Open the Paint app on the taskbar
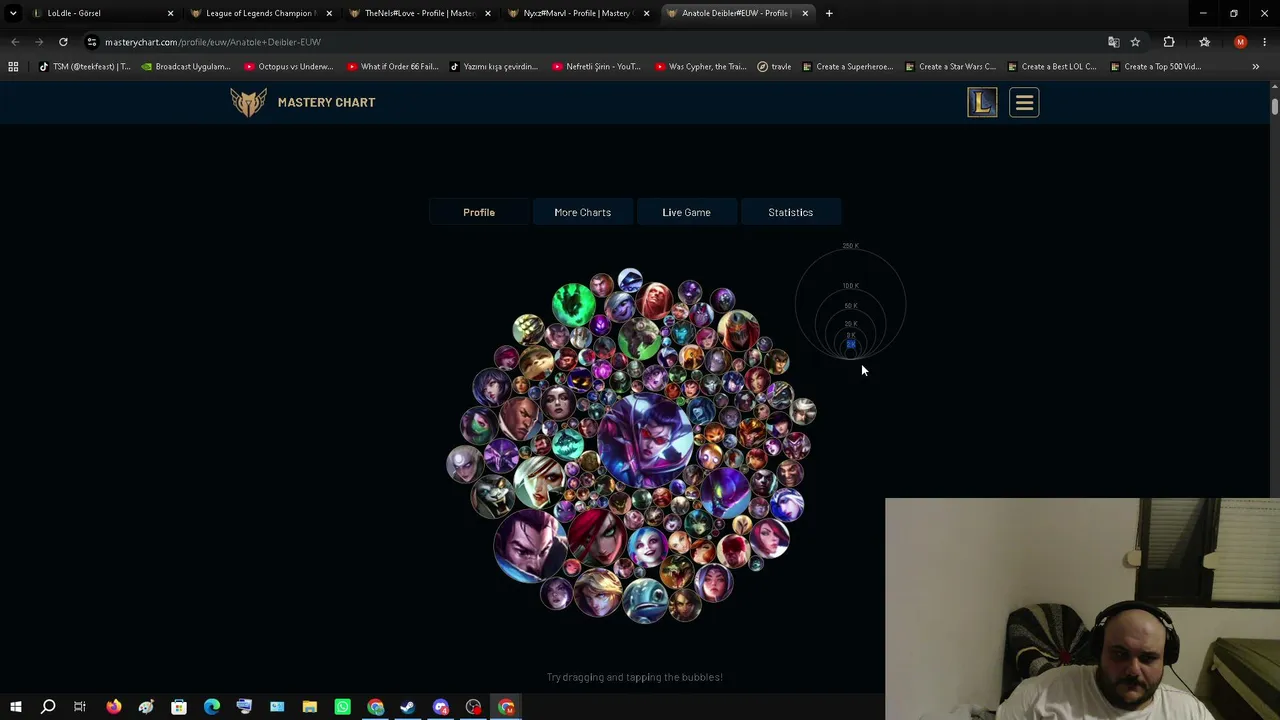 (x=146, y=707)
